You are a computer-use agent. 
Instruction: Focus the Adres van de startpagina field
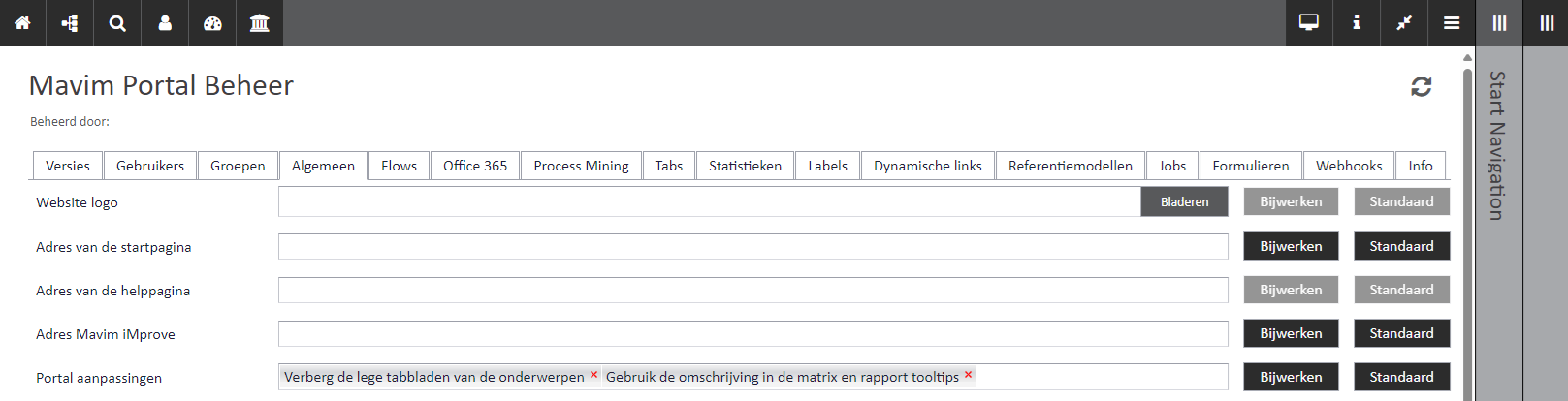point(753,246)
